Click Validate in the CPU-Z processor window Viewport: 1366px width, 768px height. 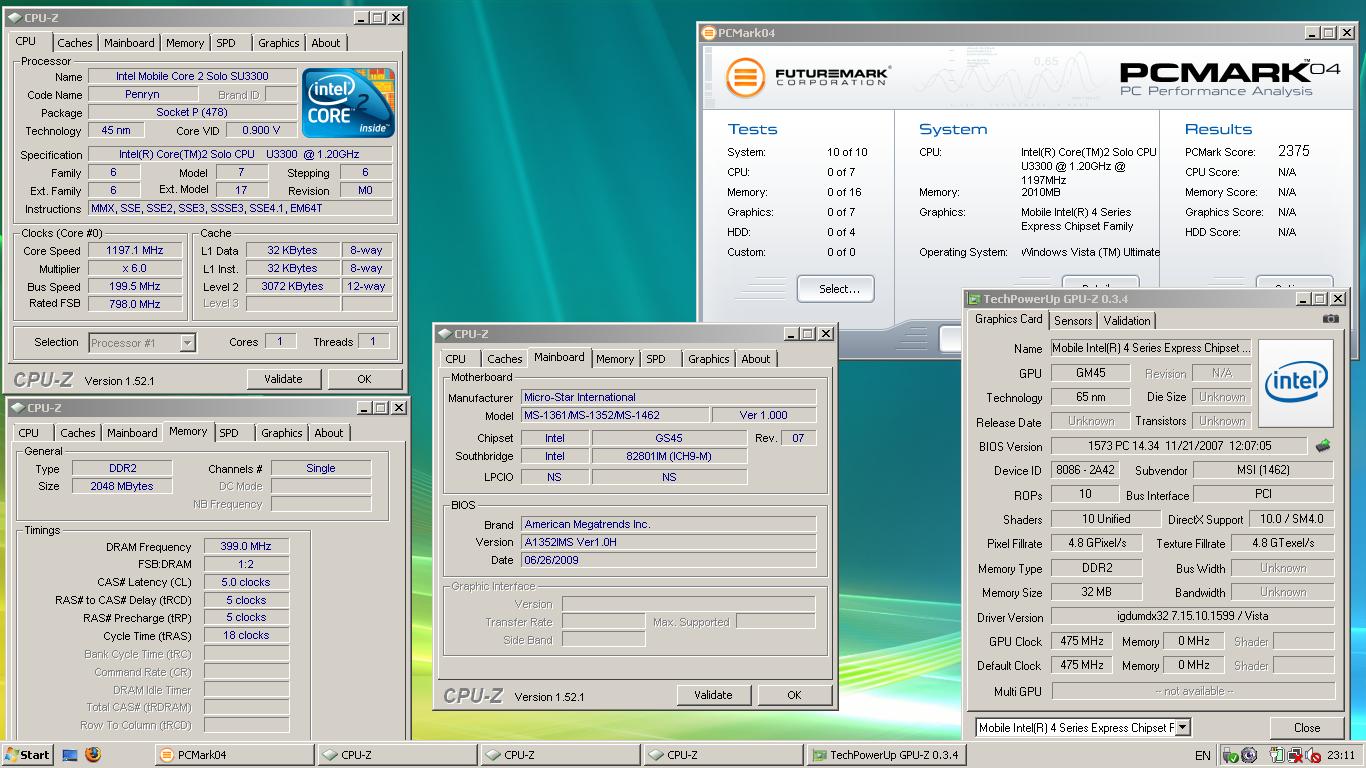click(283, 379)
